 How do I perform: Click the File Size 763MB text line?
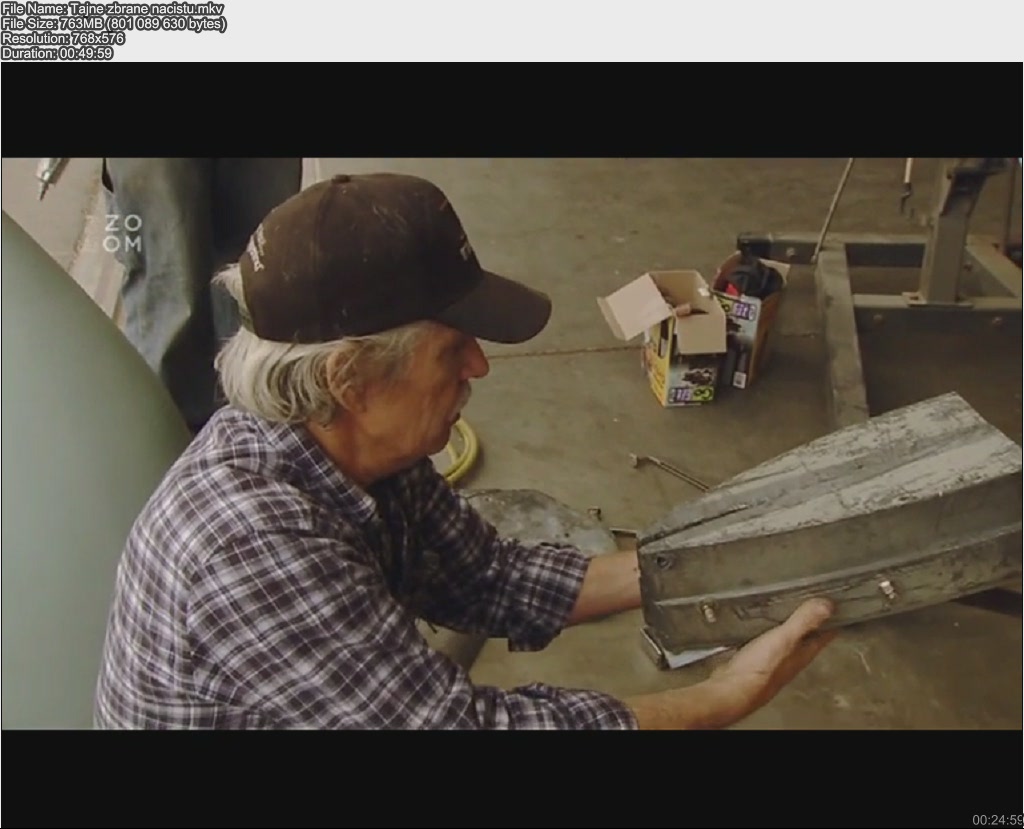113,24
